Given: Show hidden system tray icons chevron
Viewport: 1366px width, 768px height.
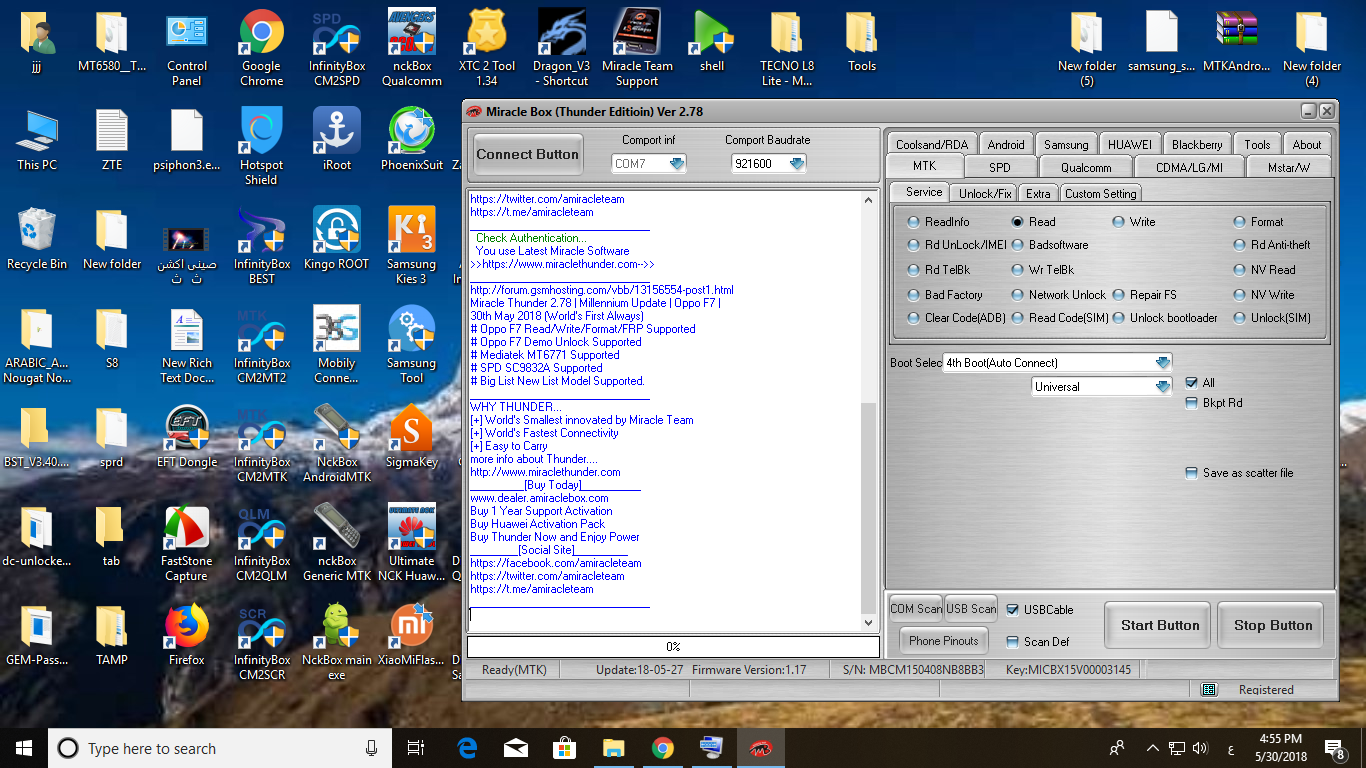Looking at the screenshot, I should [1152, 748].
